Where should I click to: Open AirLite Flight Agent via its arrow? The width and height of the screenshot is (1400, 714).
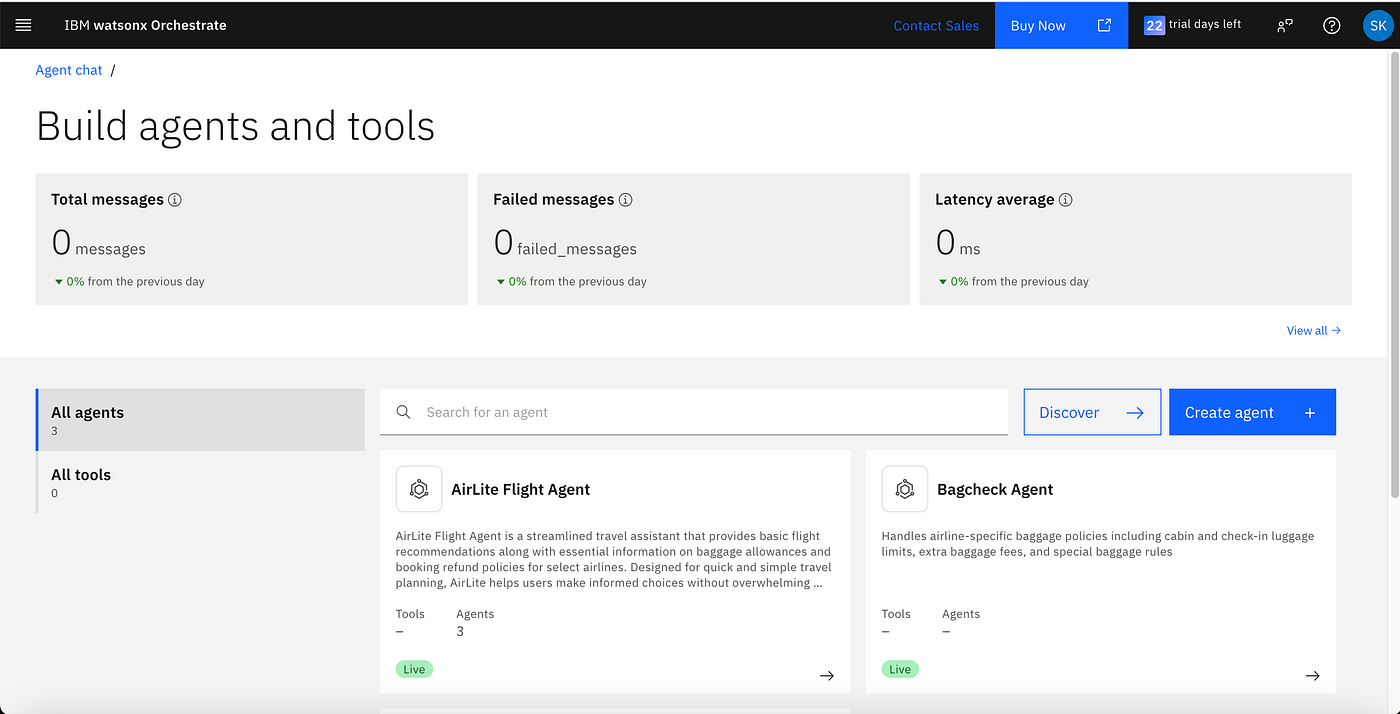click(x=827, y=676)
